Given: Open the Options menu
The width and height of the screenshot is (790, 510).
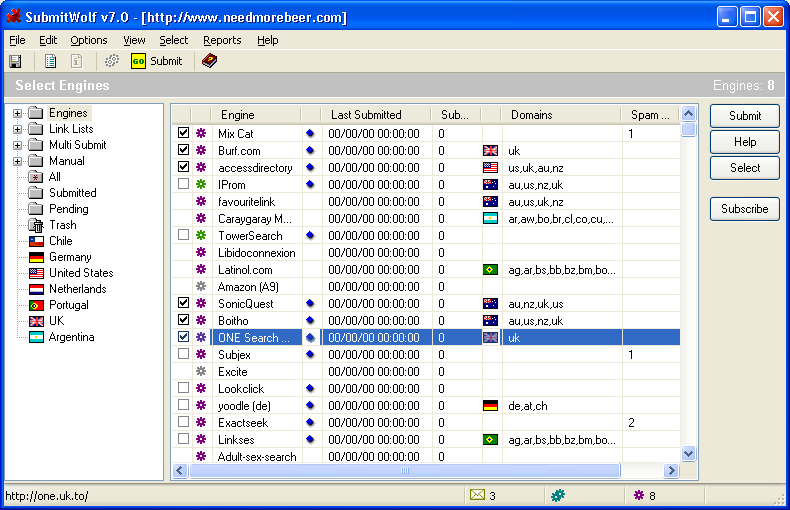Looking at the screenshot, I should point(89,40).
